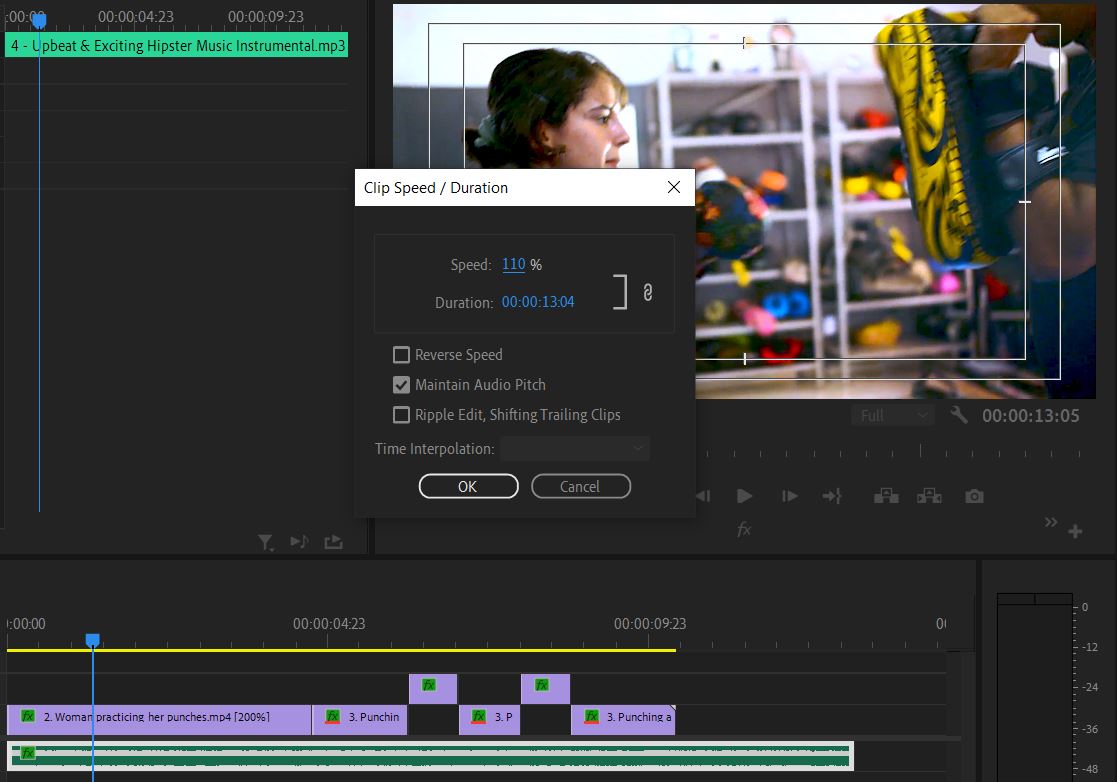This screenshot has width=1117, height=782.
Task: Enable Ripple Edit, Shifting Trailing Clips
Action: click(x=402, y=415)
